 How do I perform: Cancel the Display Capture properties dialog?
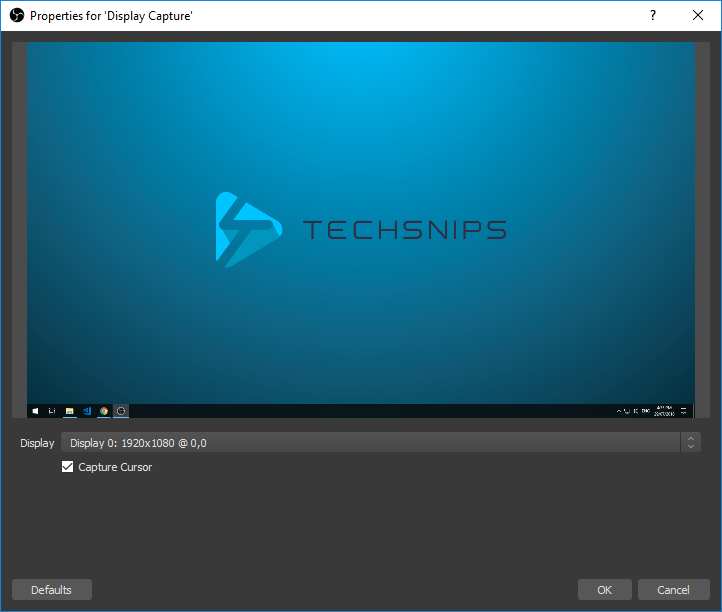tap(673, 590)
